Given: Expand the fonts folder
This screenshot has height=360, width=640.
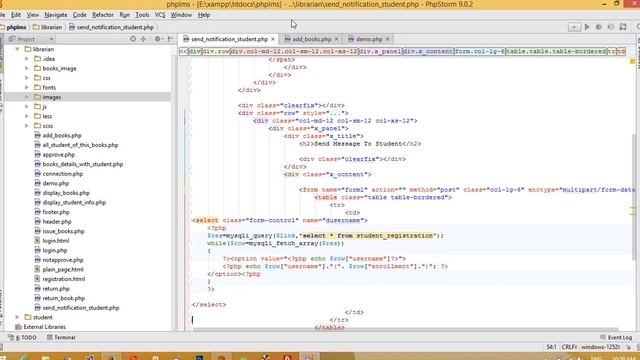Looking at the screenshot, I should pyautogui.click(x=27, y=87).
